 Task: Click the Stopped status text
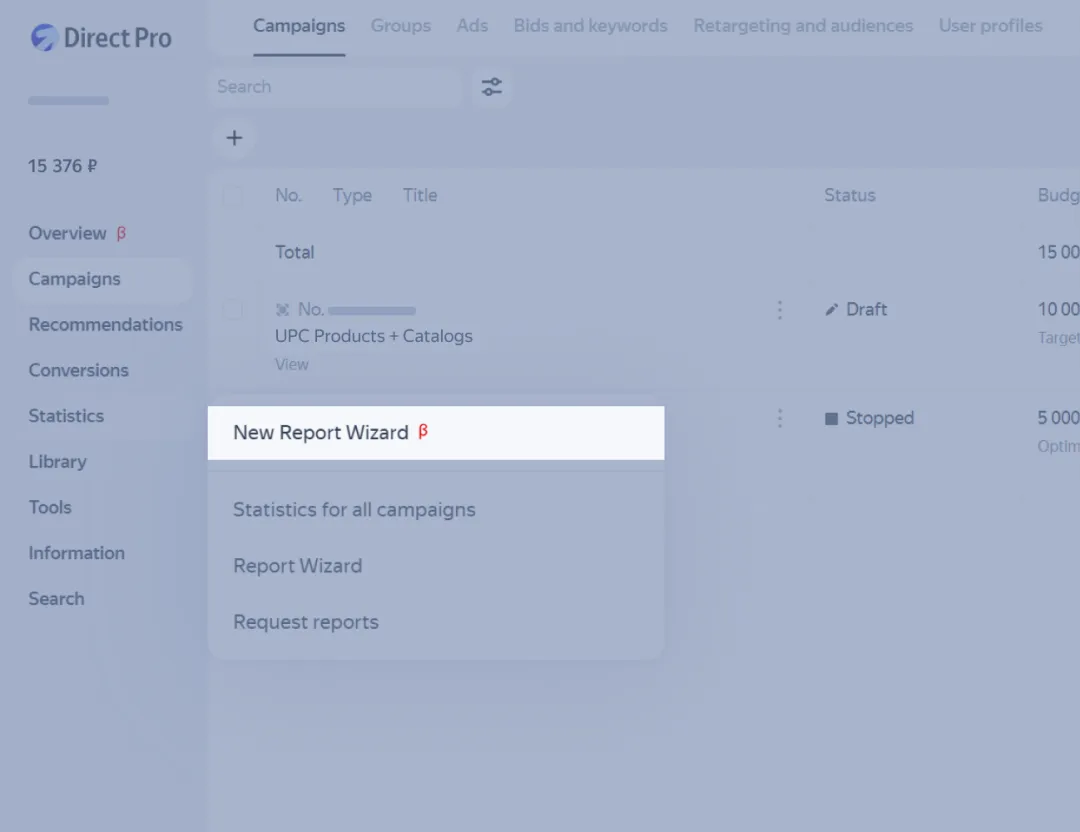(x=880, y=418)
